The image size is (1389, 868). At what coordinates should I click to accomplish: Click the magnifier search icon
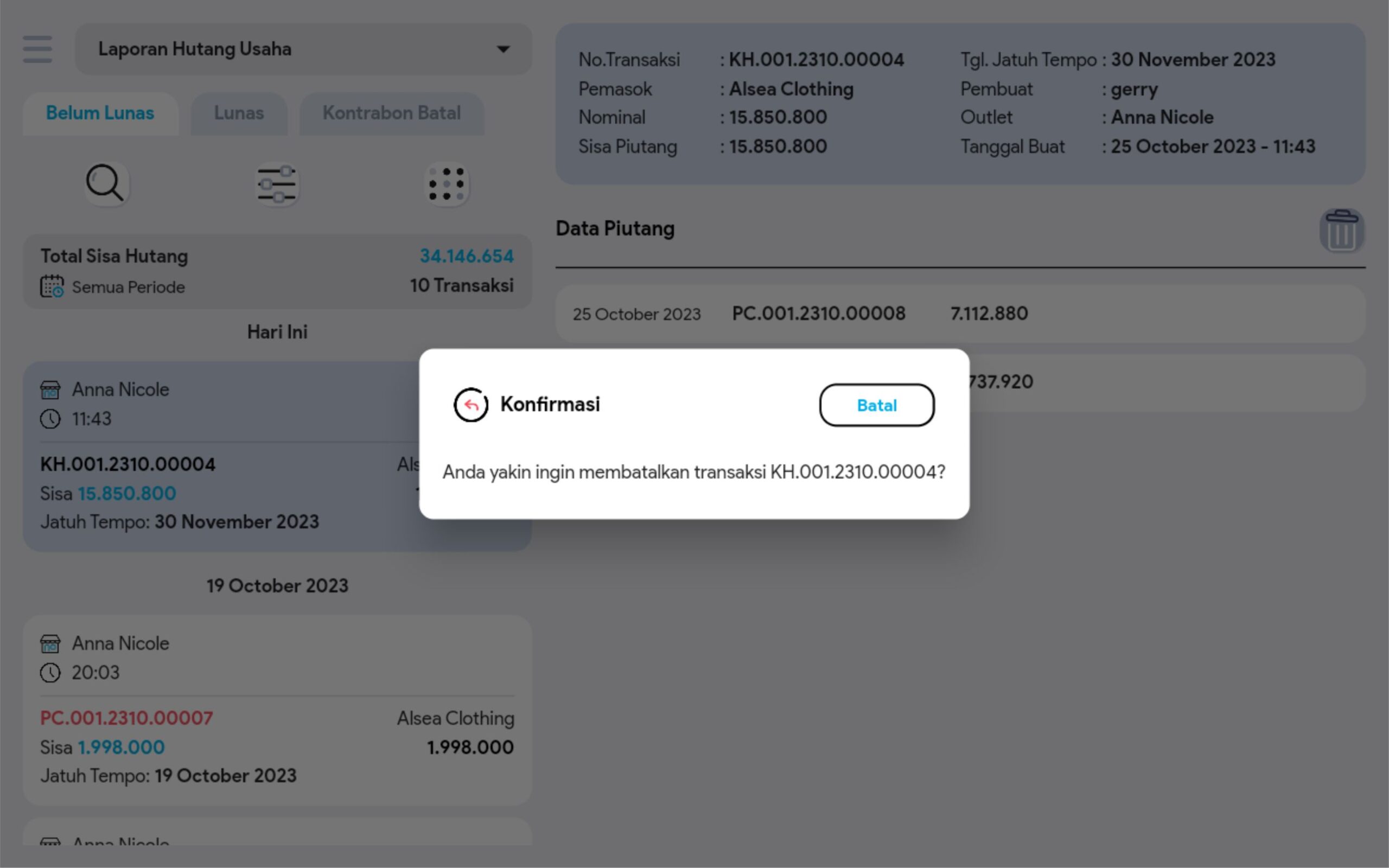[x=105, y=184]
